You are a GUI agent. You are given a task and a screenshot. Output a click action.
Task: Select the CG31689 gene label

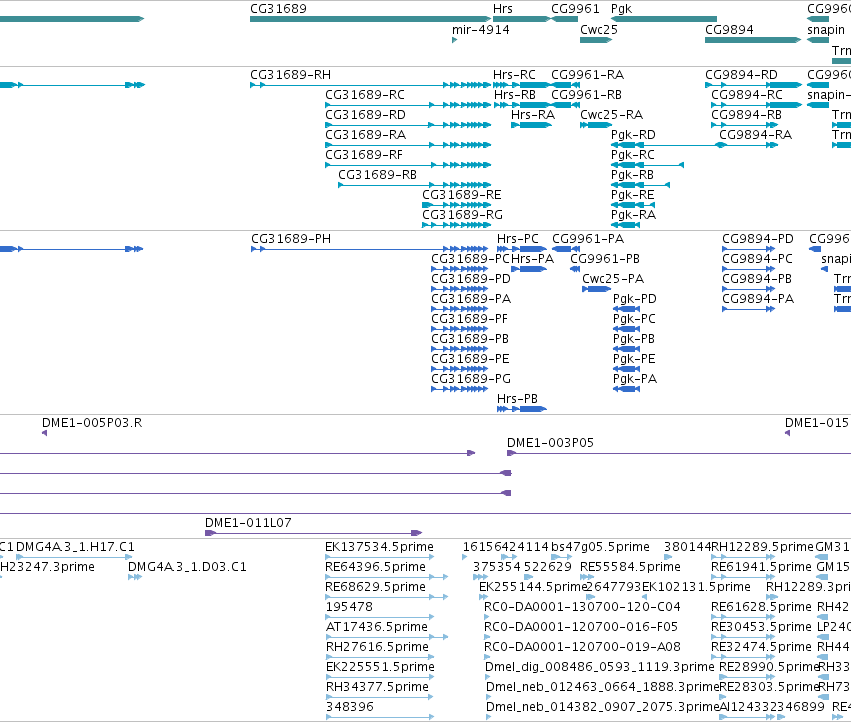click(x=278, y=9)
